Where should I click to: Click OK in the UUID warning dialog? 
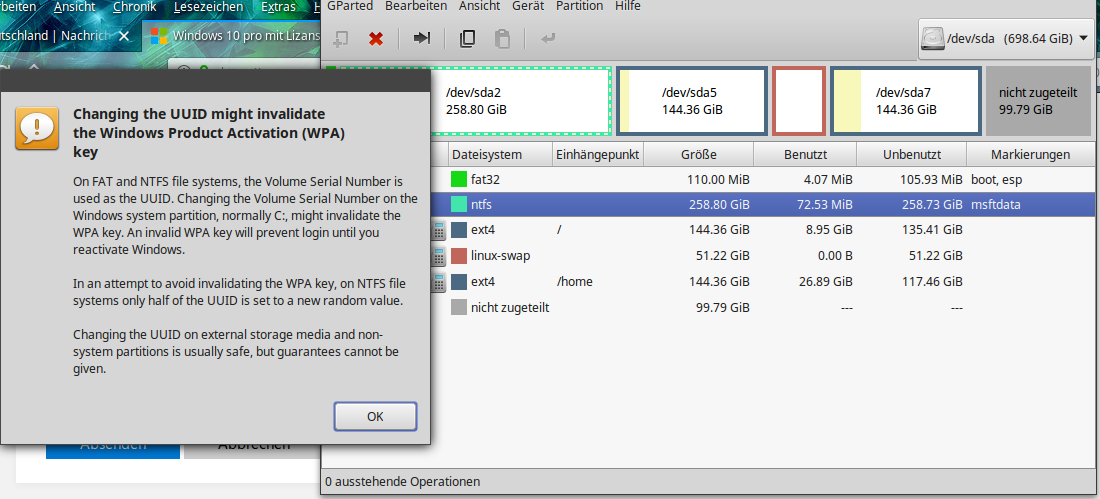coord(375,416)
